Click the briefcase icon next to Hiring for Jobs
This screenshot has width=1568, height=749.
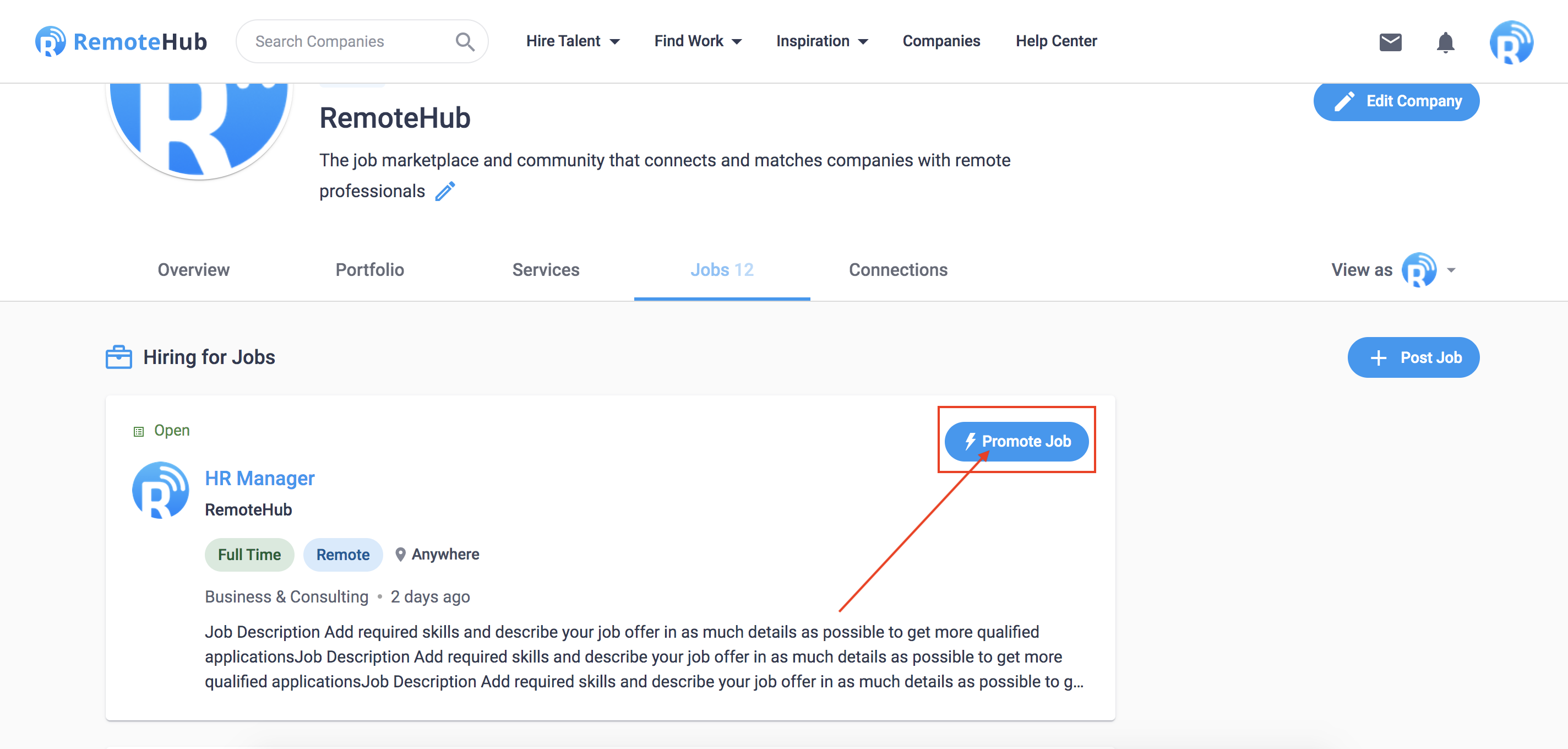[119, 357]
